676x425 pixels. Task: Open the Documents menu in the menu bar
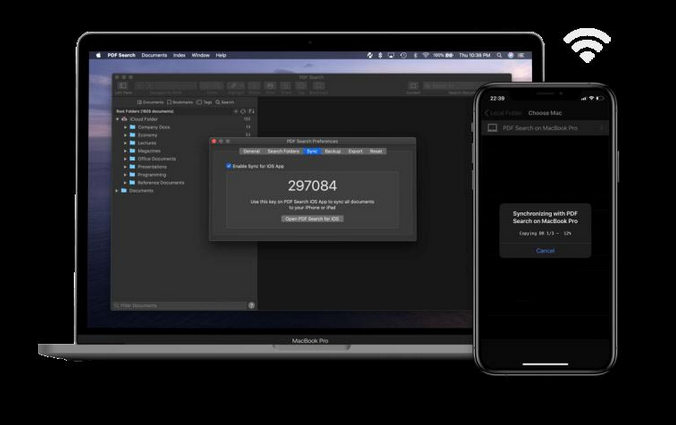click(x=154, y=55)
